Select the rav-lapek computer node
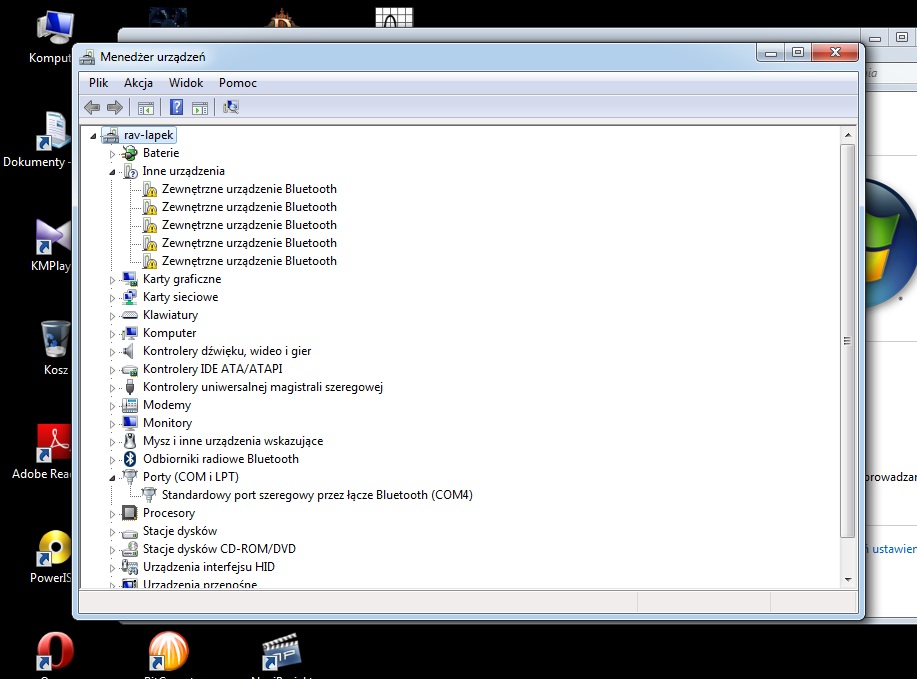This screenshot has height=679, width=917. coord(149,135)
